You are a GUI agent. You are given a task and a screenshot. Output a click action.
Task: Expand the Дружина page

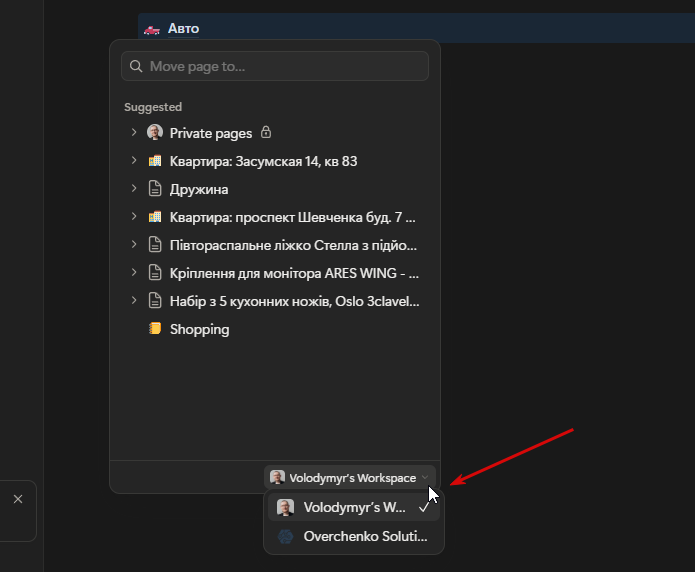click(134, 189)
